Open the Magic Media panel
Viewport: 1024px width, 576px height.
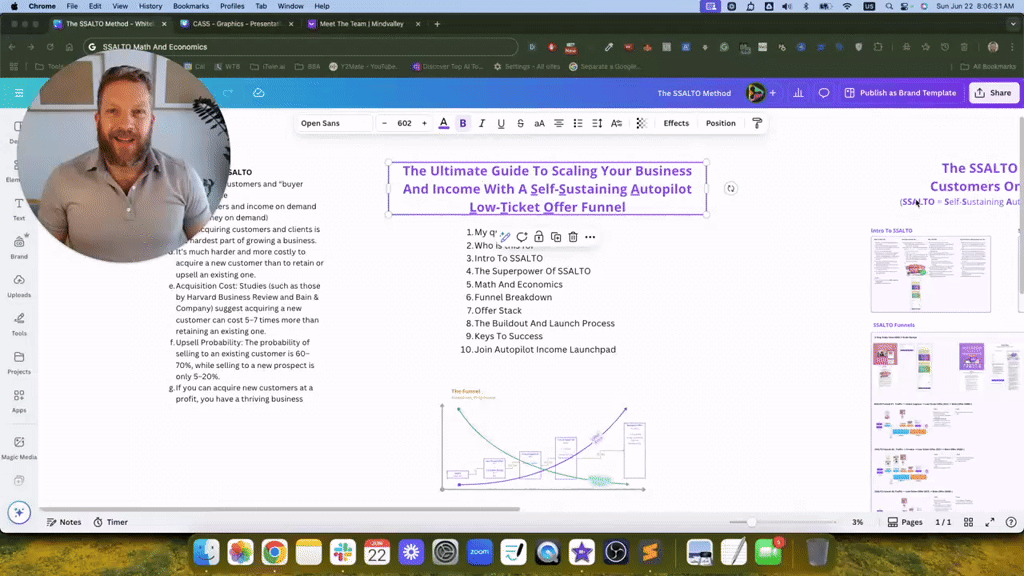pos(18,449)
